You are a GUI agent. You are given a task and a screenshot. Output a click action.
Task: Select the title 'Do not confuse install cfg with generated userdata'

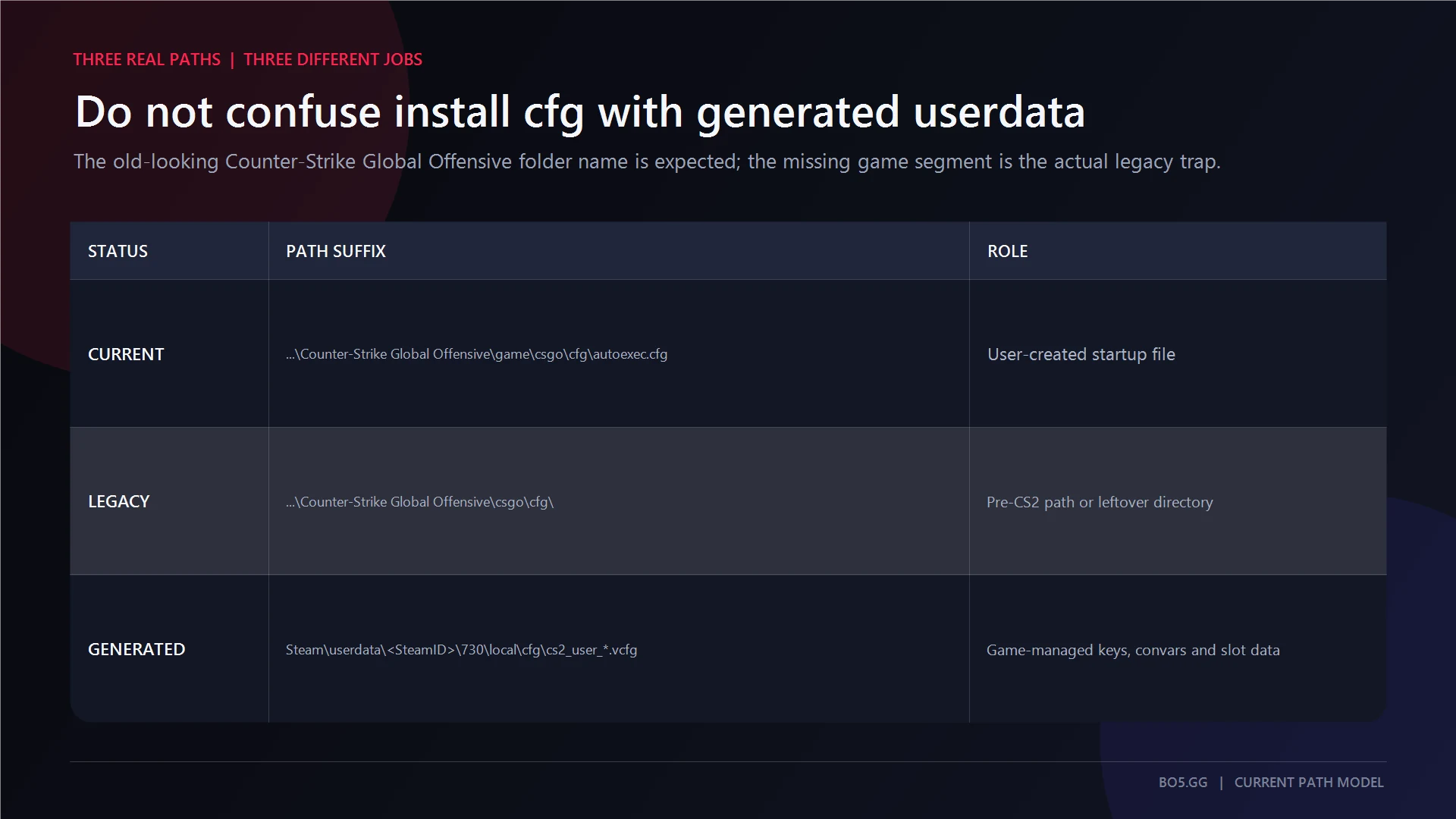580,111
